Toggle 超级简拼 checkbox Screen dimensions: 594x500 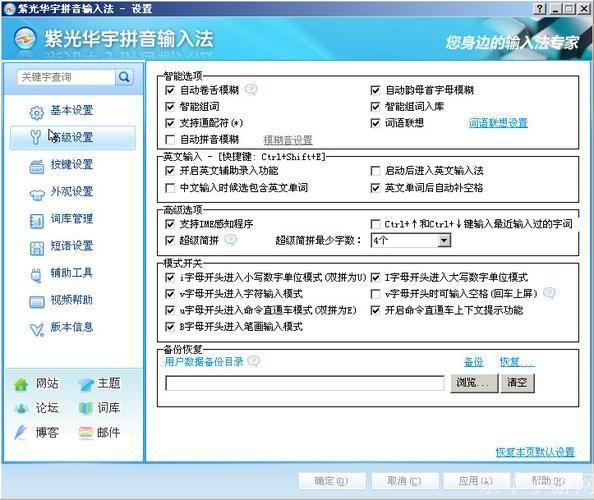170,241
